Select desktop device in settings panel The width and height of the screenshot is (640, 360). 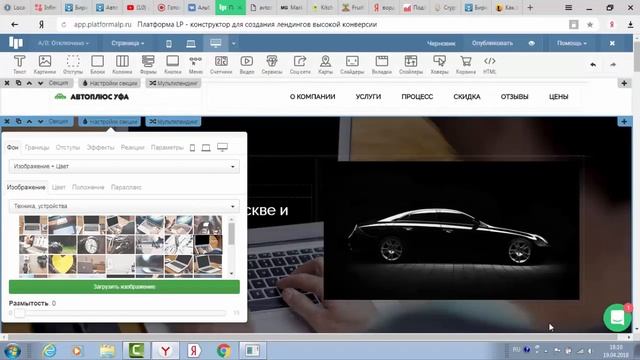pos(222,147)
